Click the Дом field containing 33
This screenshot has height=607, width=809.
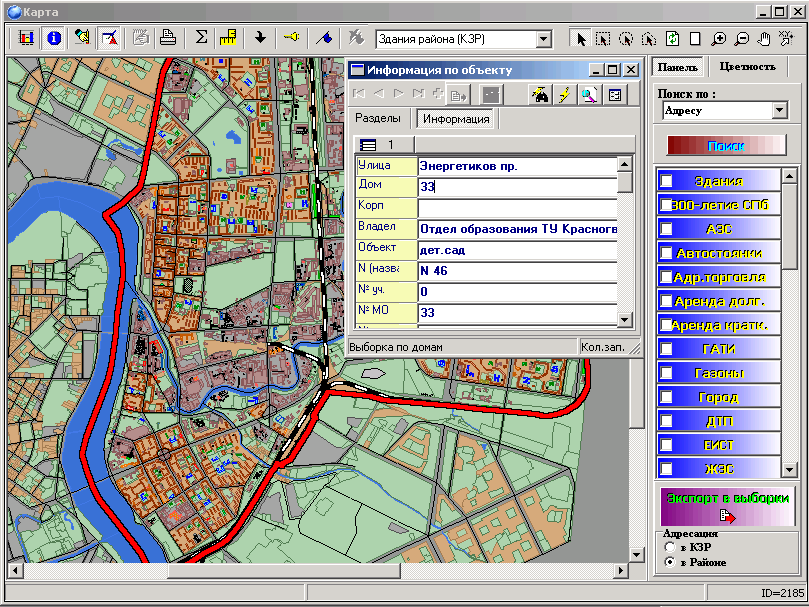[516, 186]
